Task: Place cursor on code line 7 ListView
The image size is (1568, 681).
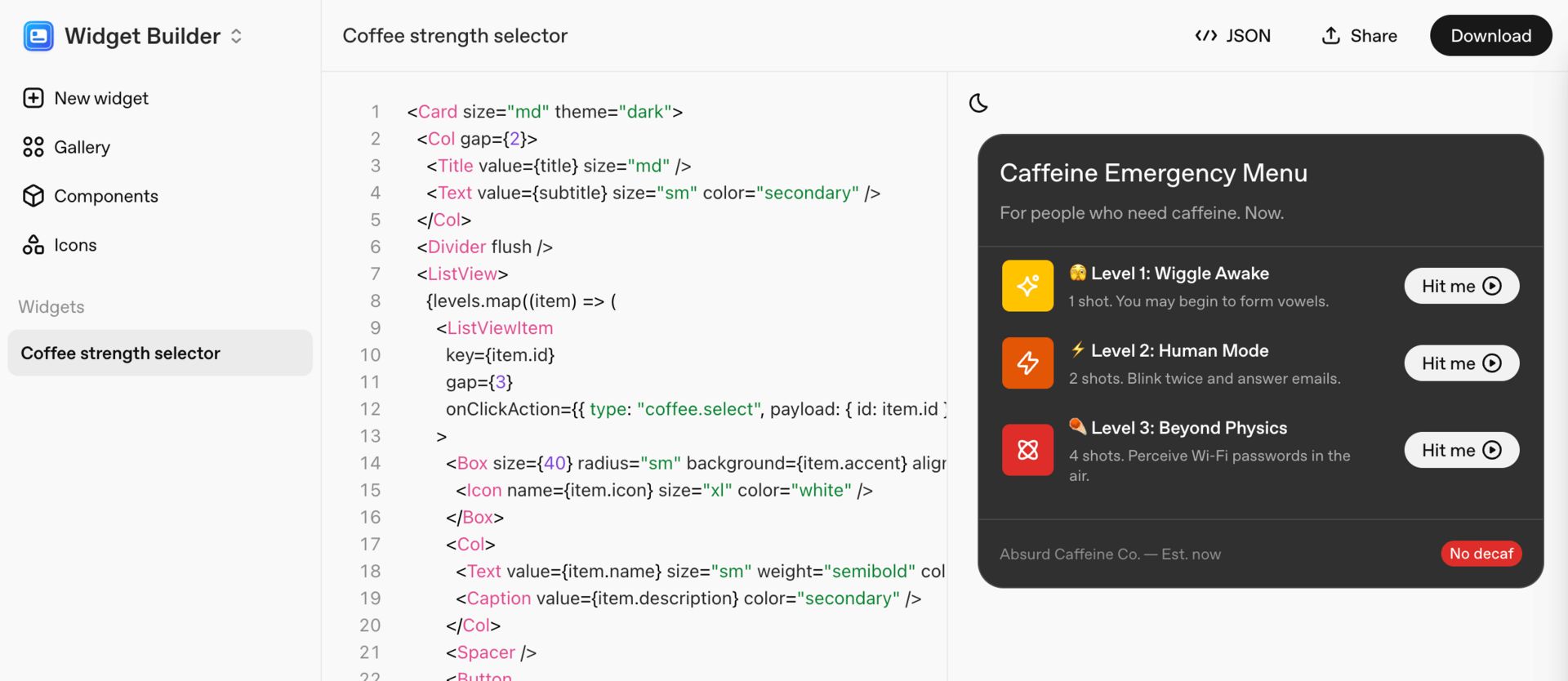Action: point(462,274)
